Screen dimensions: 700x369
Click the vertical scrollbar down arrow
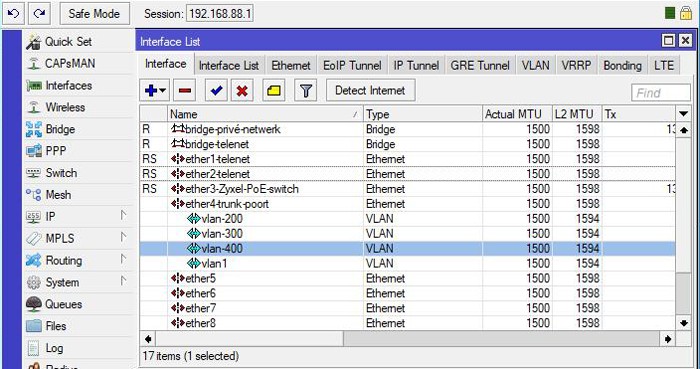(x=683, y=323)
